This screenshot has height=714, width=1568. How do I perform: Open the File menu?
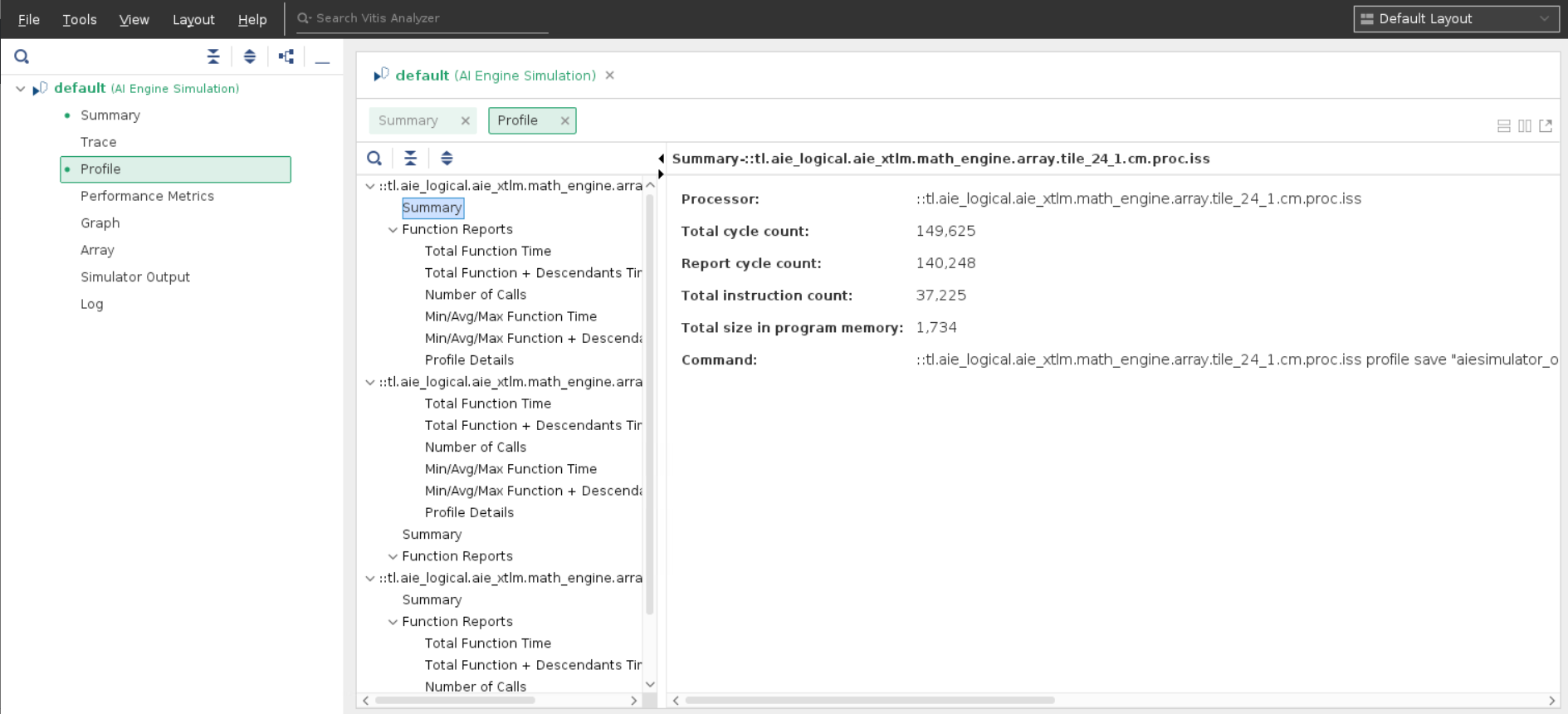29,19
